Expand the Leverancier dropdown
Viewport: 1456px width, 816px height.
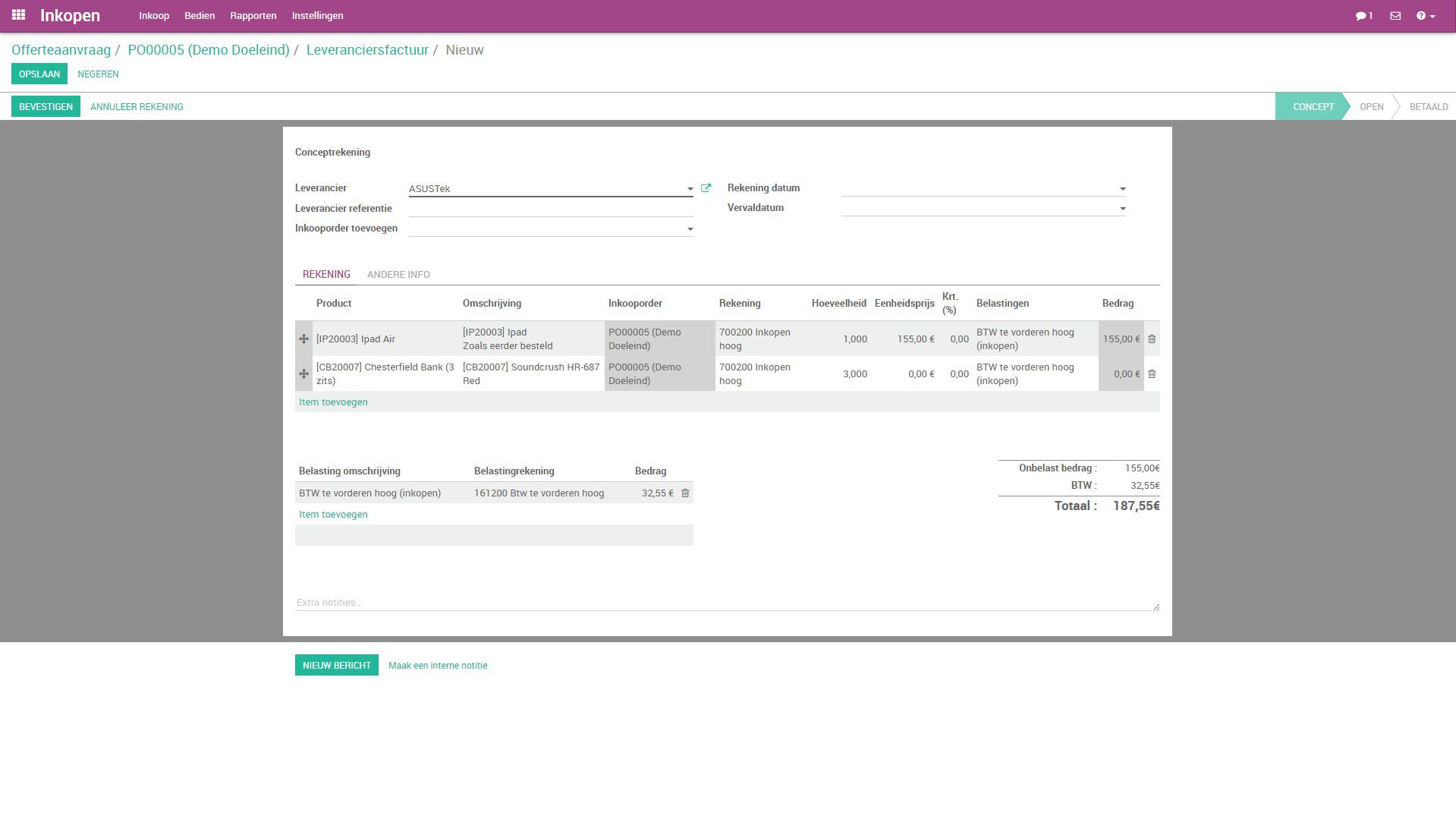click(x=690, y=189)
